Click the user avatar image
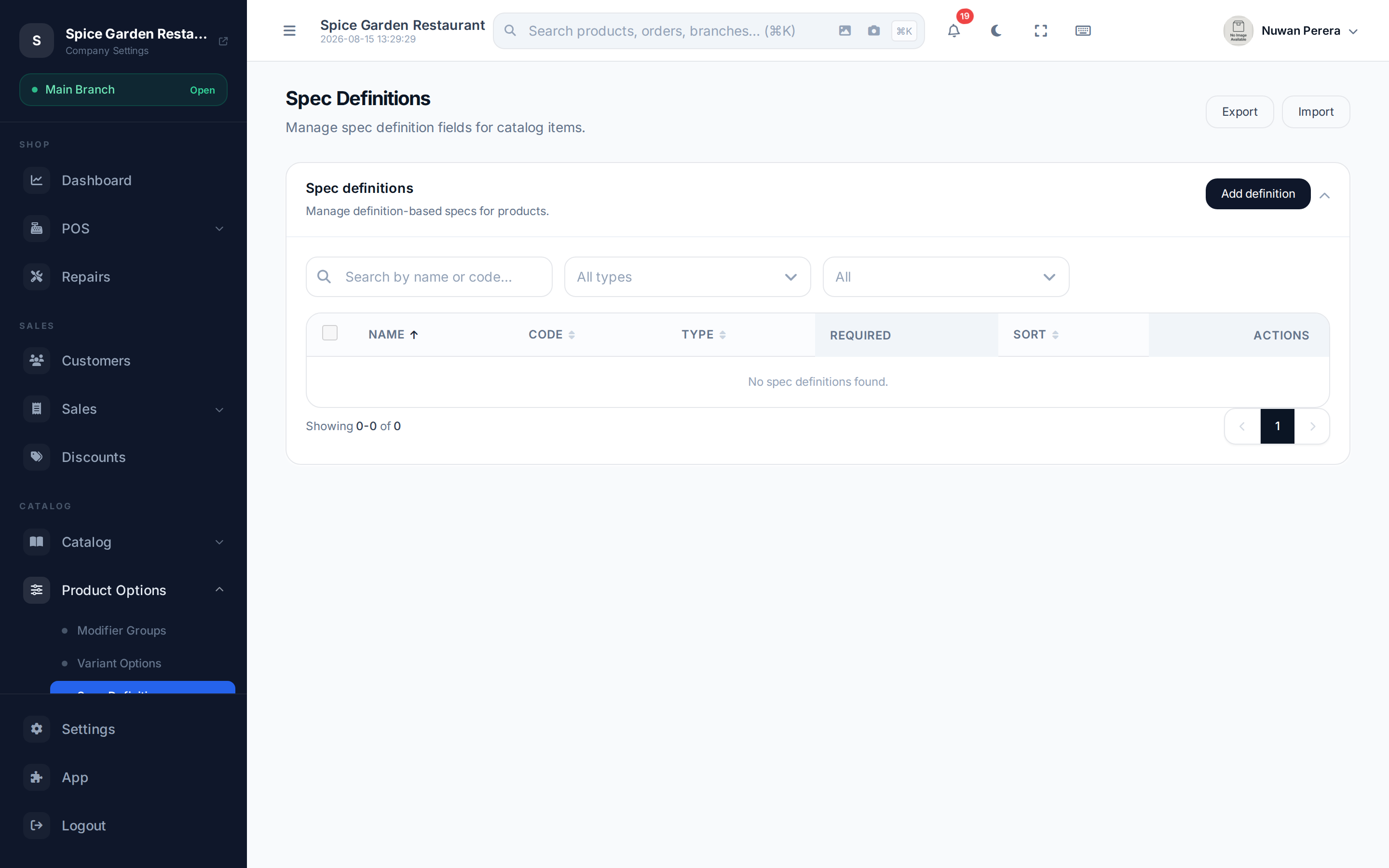The height and width of the screenshot is (868, 1389). tap(1238, 30)
